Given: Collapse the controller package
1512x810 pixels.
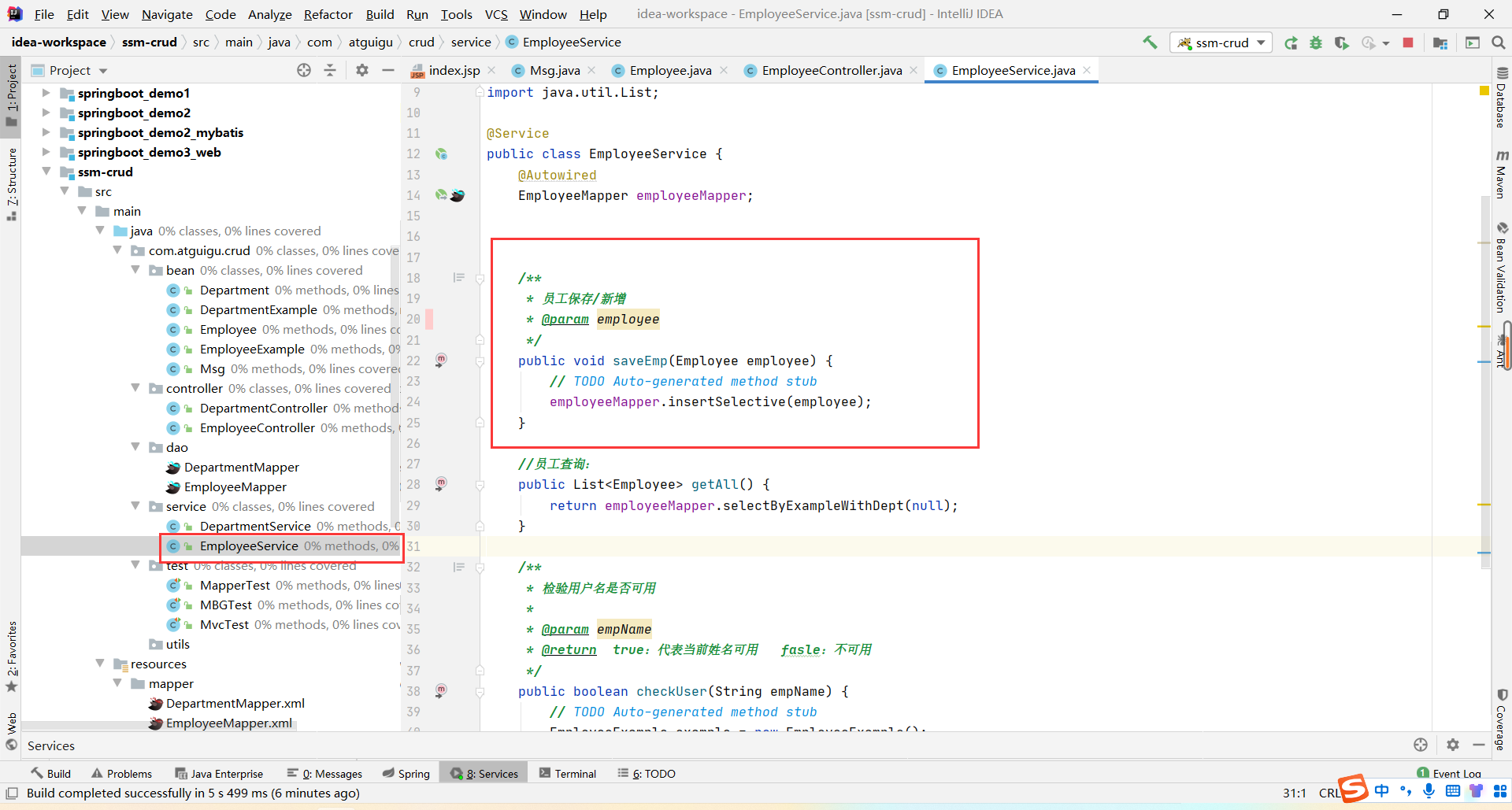Looking at the screenshot, I should [135, 388].
